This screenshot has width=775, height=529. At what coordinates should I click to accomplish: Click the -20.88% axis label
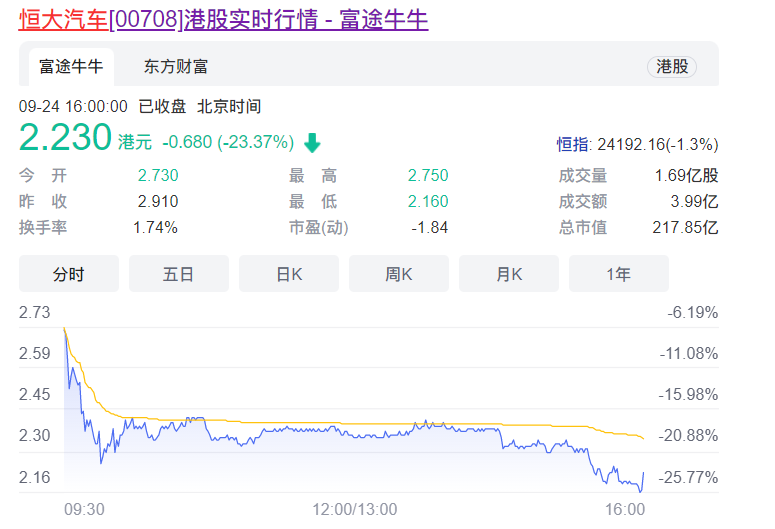(689, 436)
